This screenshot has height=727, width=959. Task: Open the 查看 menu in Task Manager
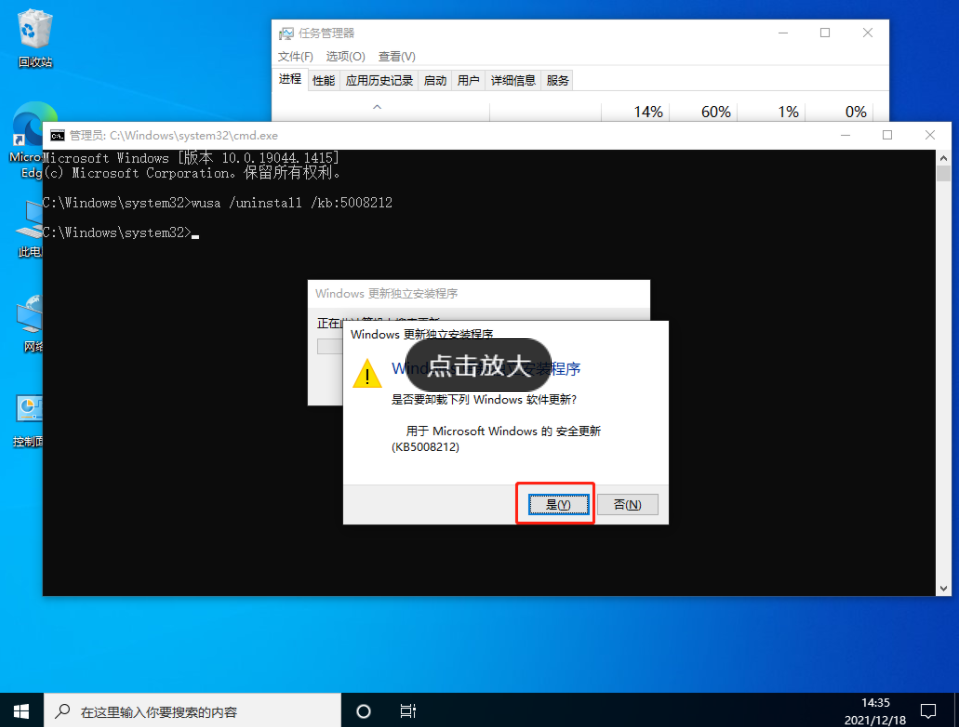point(396,56)
